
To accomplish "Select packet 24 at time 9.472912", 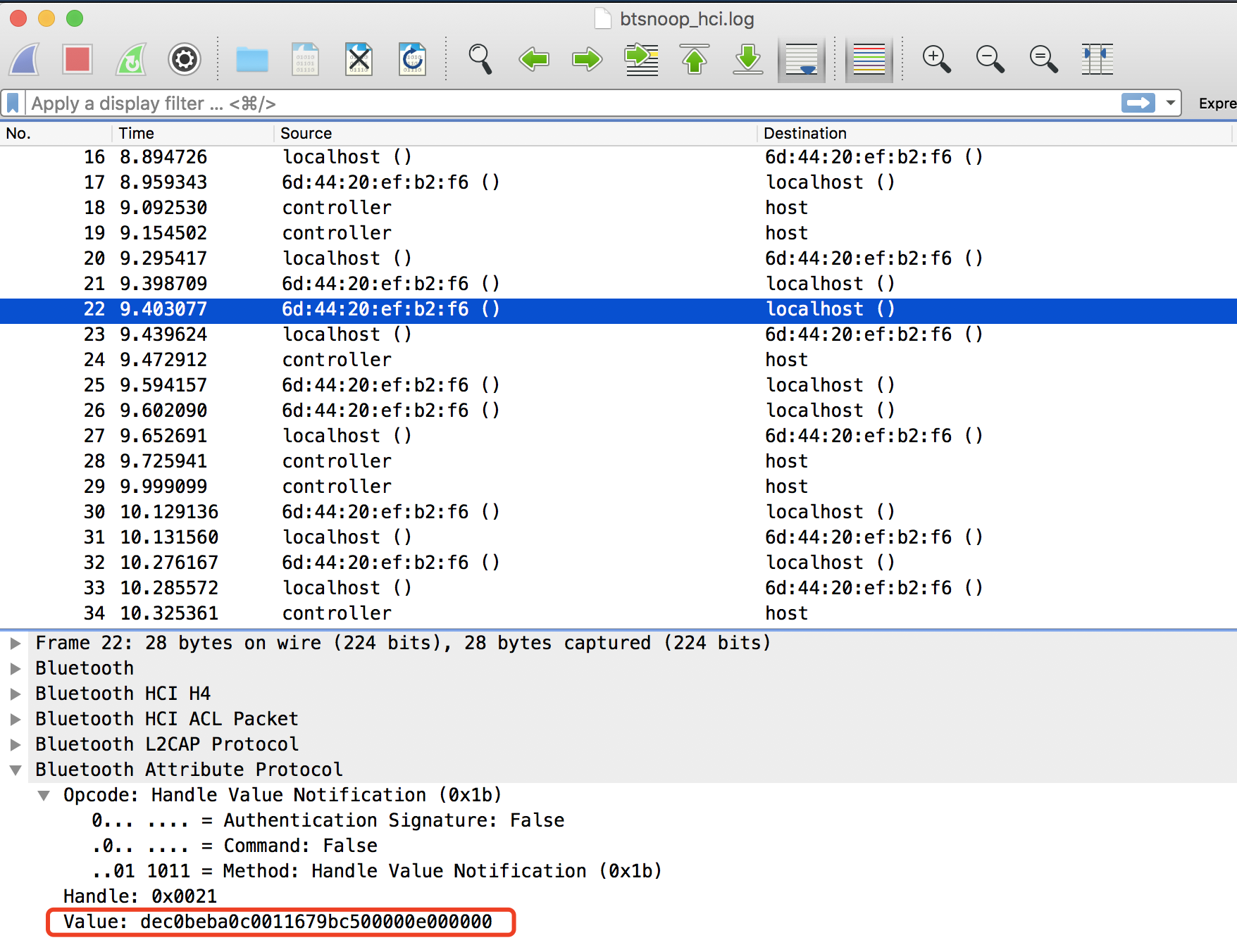I will (618, 360).
